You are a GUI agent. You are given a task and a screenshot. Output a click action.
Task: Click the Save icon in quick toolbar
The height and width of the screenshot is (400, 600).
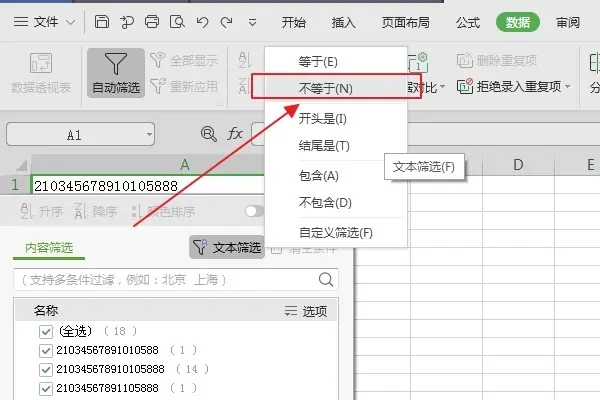[x=102, y=22]
